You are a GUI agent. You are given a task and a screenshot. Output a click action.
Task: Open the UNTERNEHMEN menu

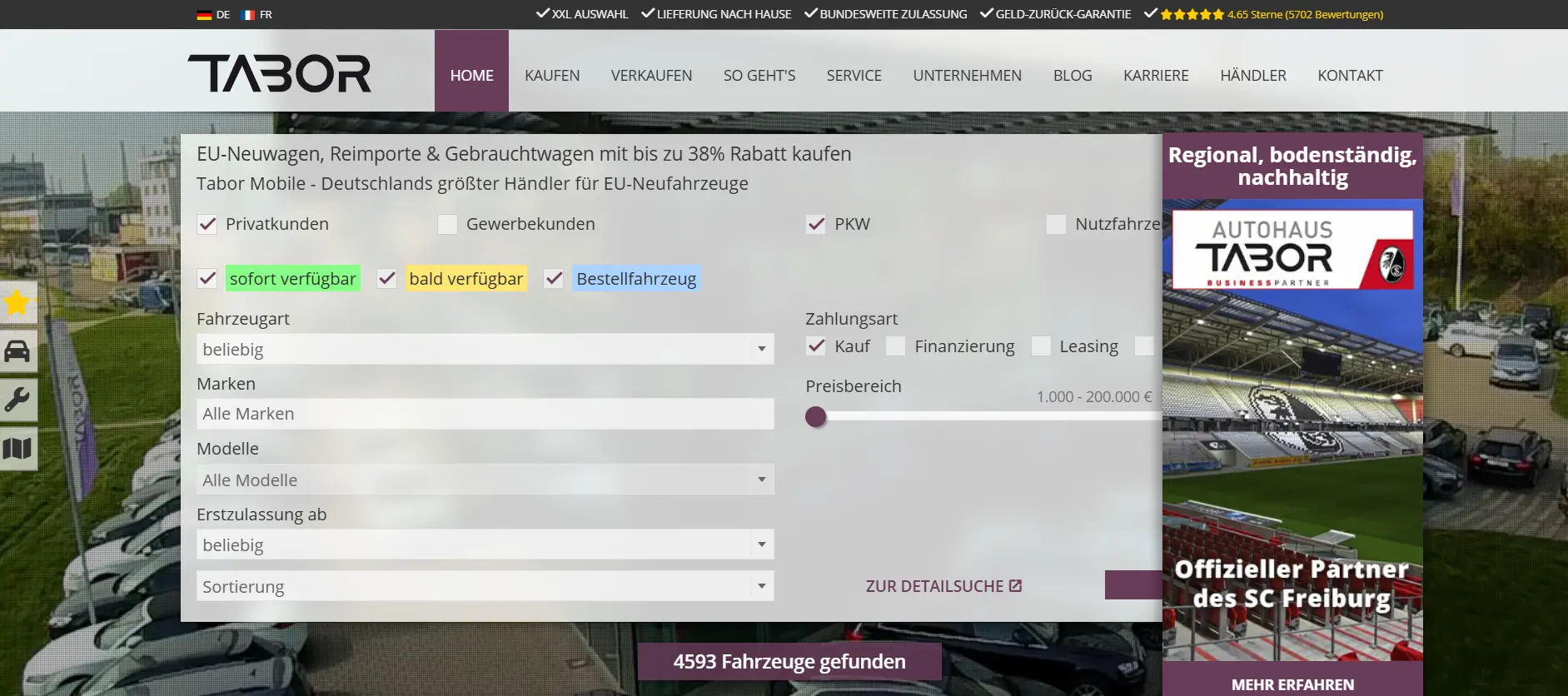[968, 75]
